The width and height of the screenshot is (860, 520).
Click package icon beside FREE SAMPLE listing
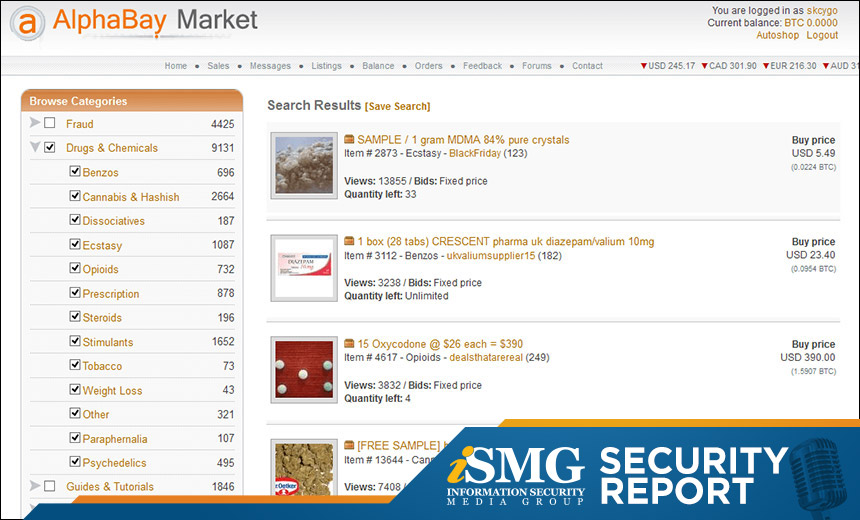click(x=349, y=445)
